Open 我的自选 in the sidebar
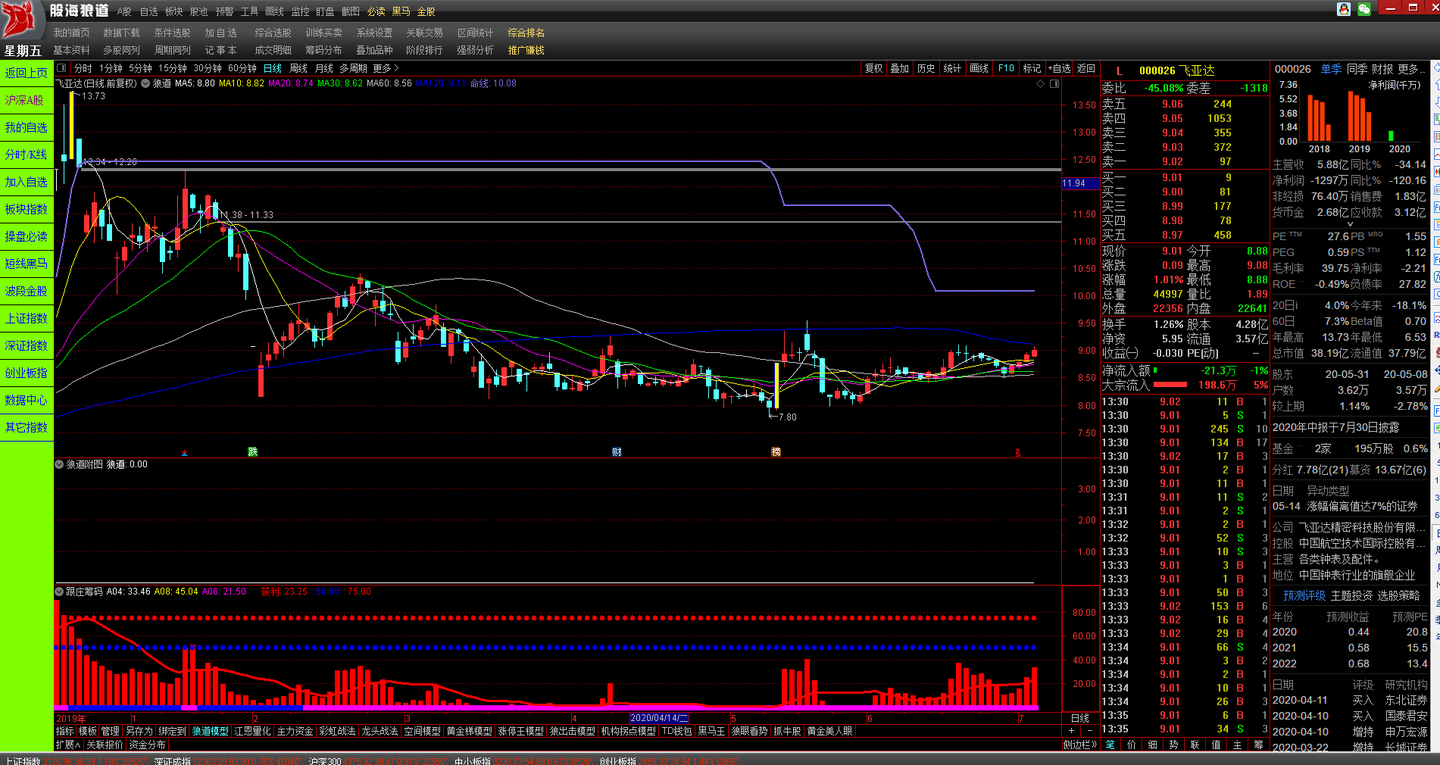Image resolution: width=1440 pixels, height=765 pixels. [x=26, y=127]
